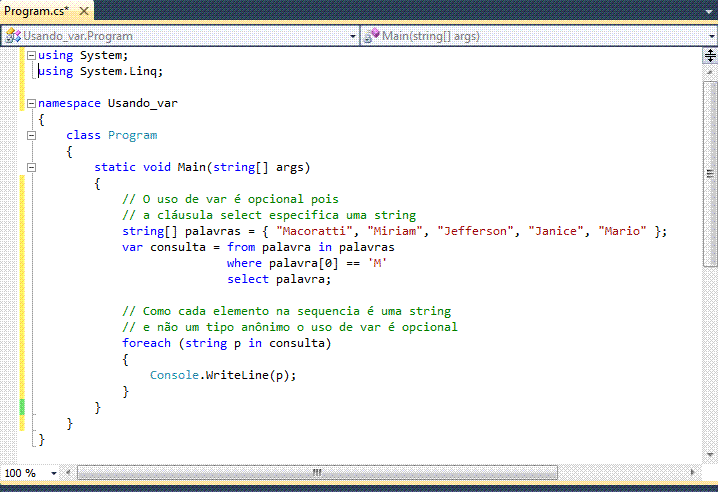718x492 pixels.
Task: Click the "Macoratti" string literal
Action: click(x=321, y=231)
